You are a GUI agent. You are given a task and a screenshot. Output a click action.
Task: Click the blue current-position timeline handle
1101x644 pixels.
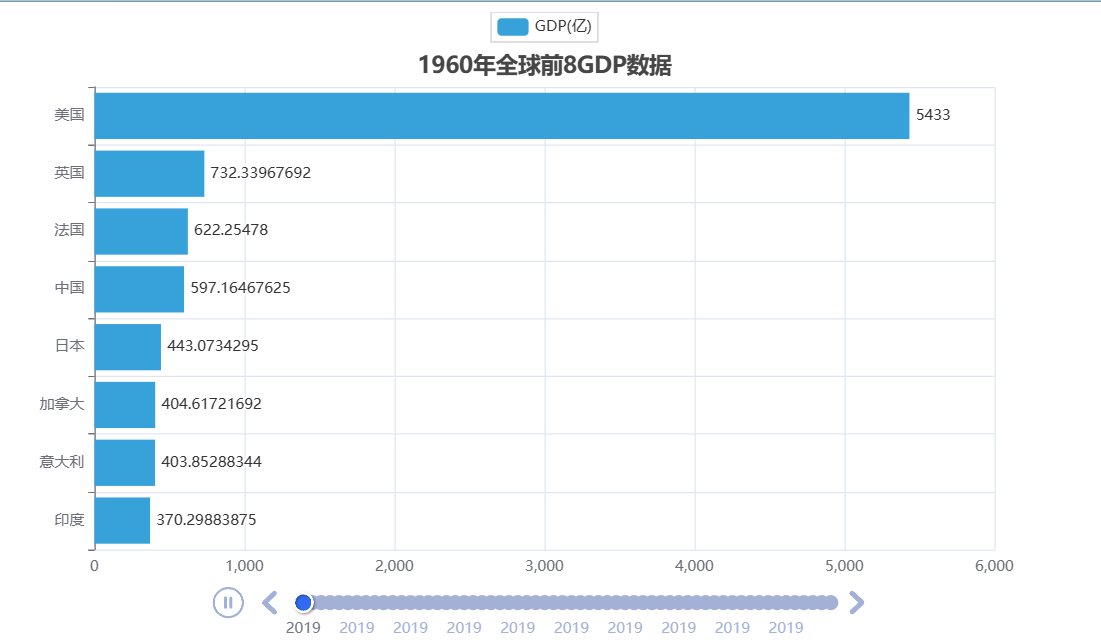pos(303,602)
